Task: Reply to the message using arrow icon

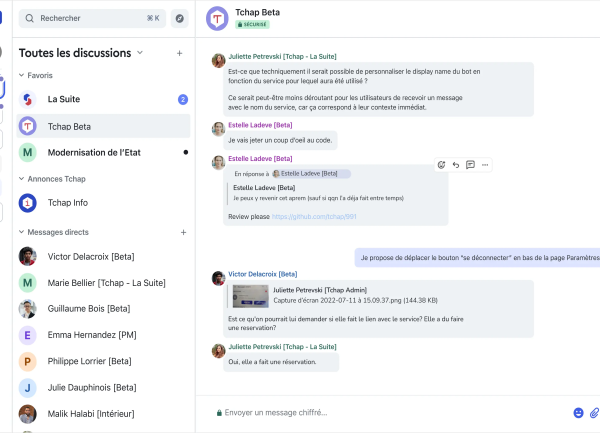Action: tap(456, 165)
